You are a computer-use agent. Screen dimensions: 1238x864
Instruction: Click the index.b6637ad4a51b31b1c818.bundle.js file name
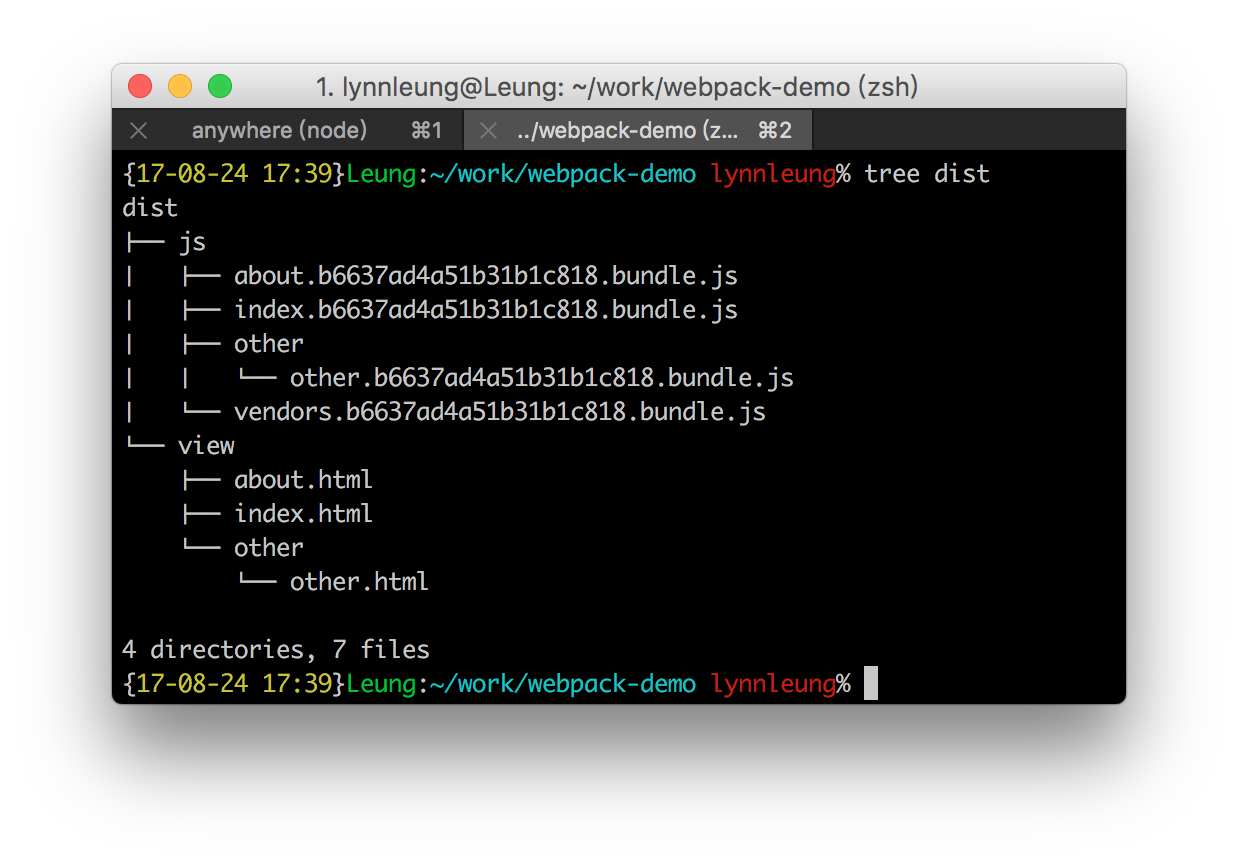pyautogui.click(x=486, y=310)
